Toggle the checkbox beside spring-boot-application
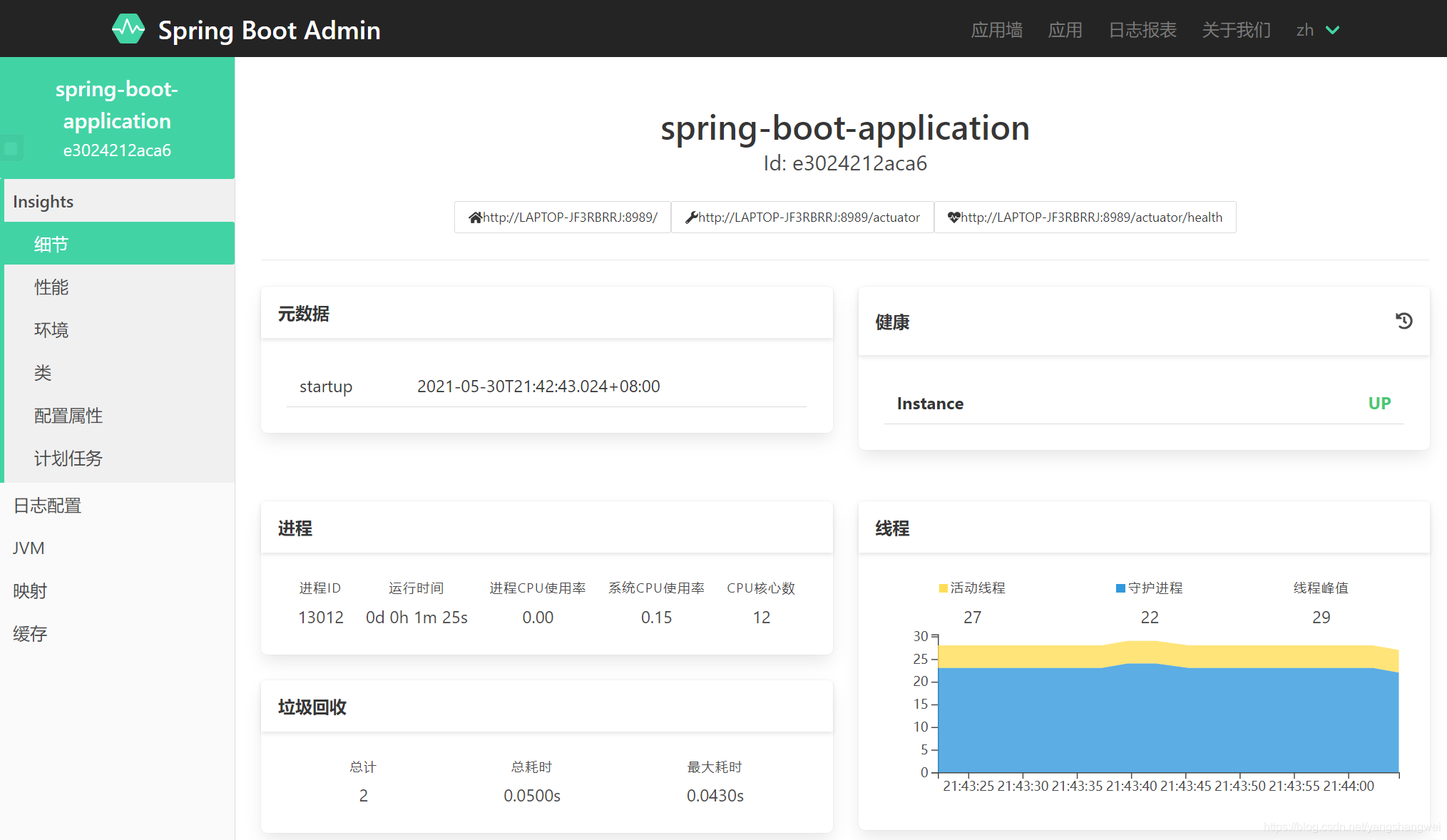 pyautogui.click(x=11, y=148)
